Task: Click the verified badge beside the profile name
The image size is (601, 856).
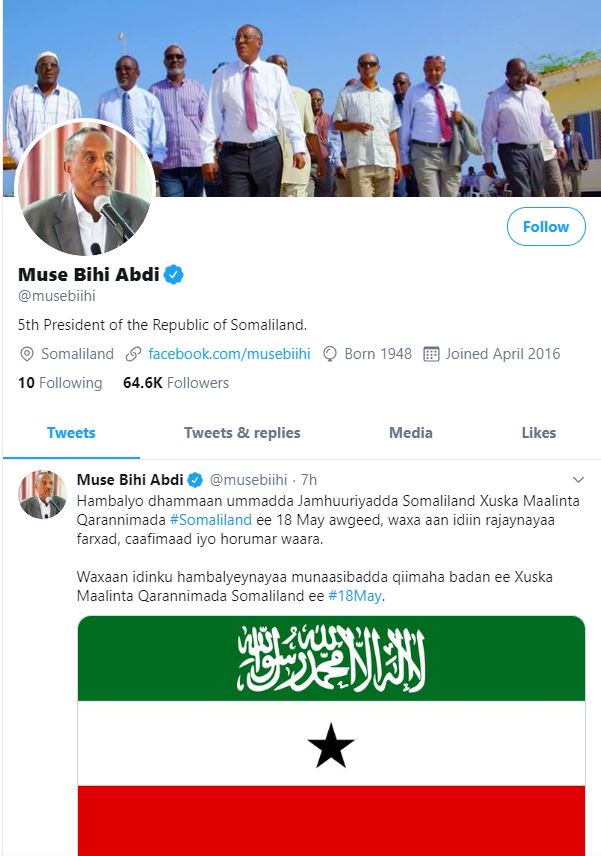Action: 174,275
